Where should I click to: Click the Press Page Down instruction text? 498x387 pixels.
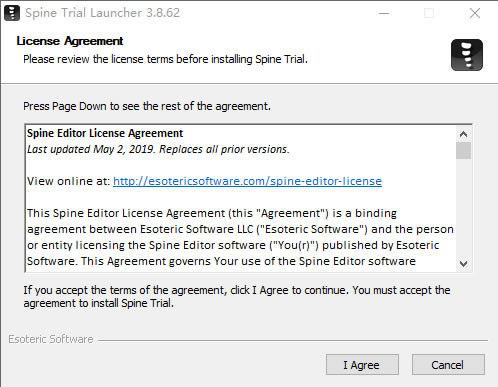pyautogui.click(x=147, y=106)
